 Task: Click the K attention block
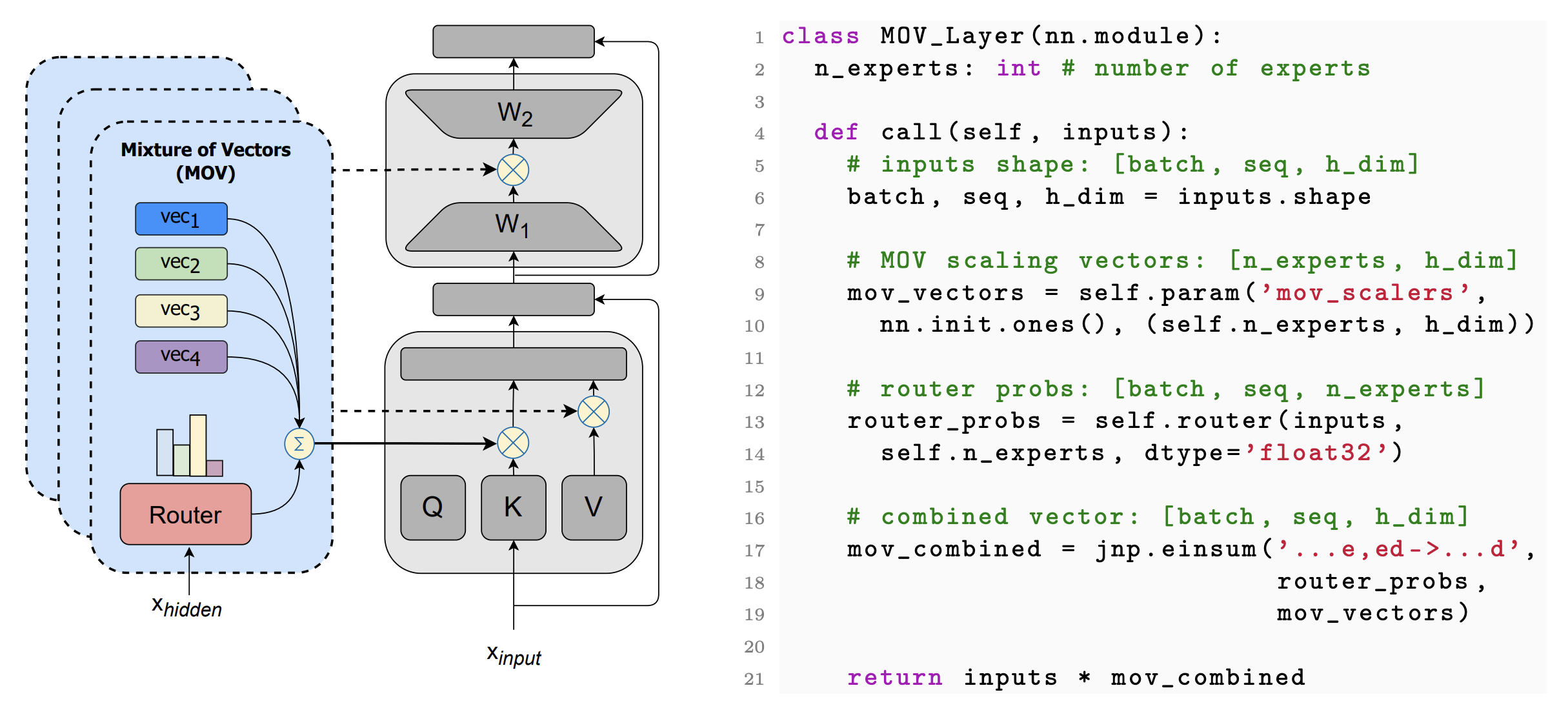click(x=514, y=507)
